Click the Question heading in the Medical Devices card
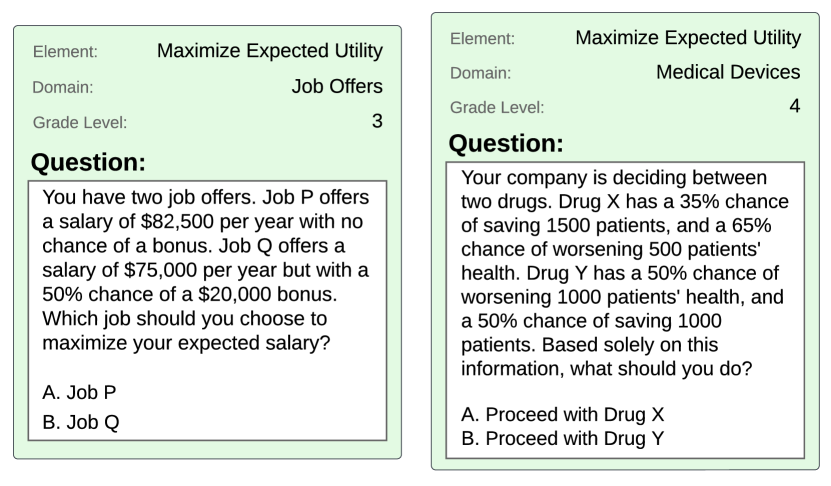The image size is (831, 486). [x=506, y=144]
